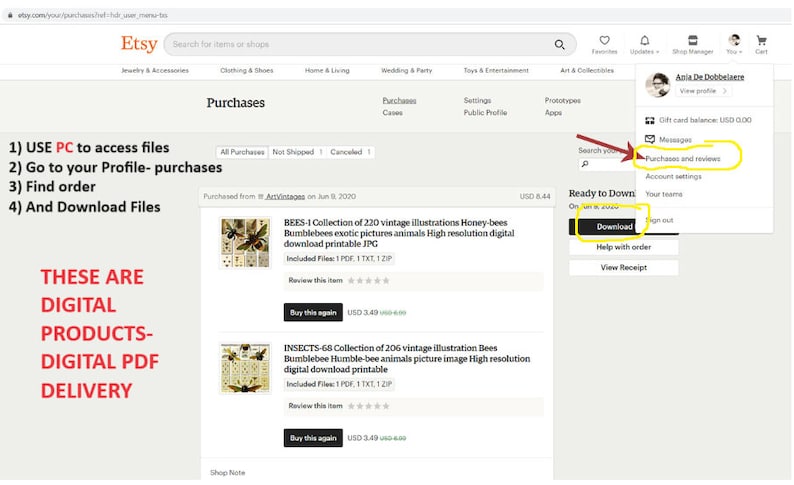Open Shop Manager icon
Image resolution: width=794 pixels, height=485 pixels.
click(692, 41)
